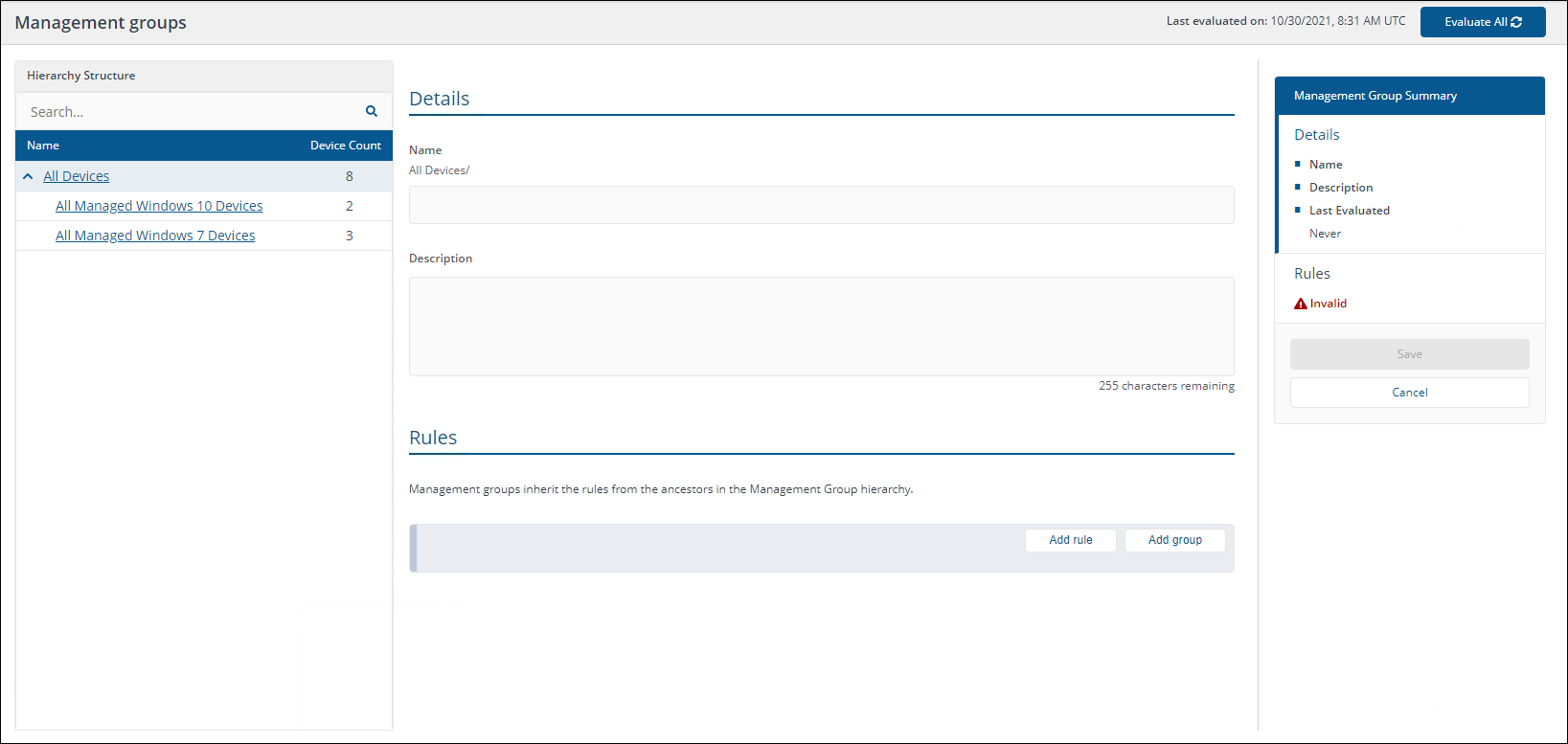The height and width of the screenshot is (744, 1568).
Task: Click the disabled Save button
Action: tap(1409, 354)
